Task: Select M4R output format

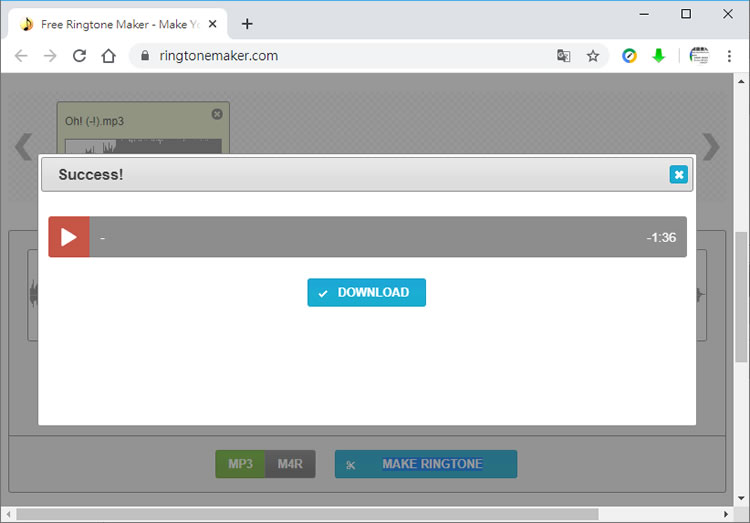Action: click(290, 464)
